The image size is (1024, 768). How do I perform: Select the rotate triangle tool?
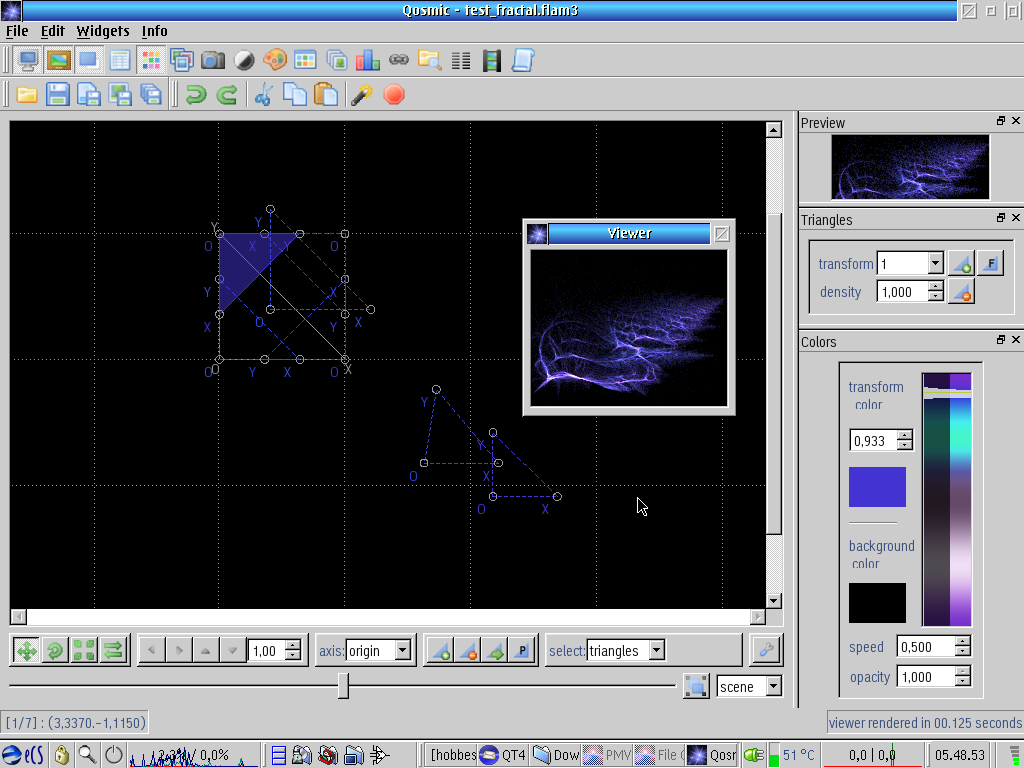(x=55, y=651)
